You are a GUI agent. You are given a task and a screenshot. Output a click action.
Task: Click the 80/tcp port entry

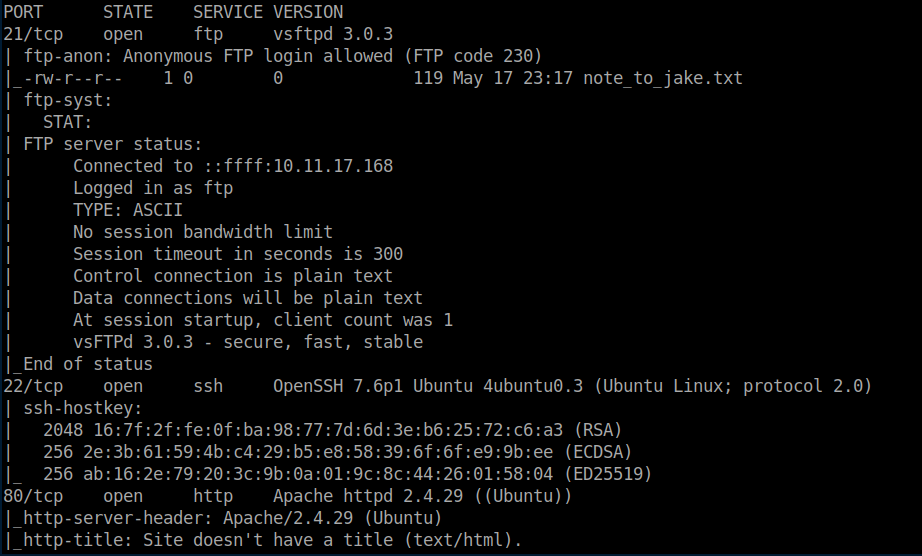[33, 496]
